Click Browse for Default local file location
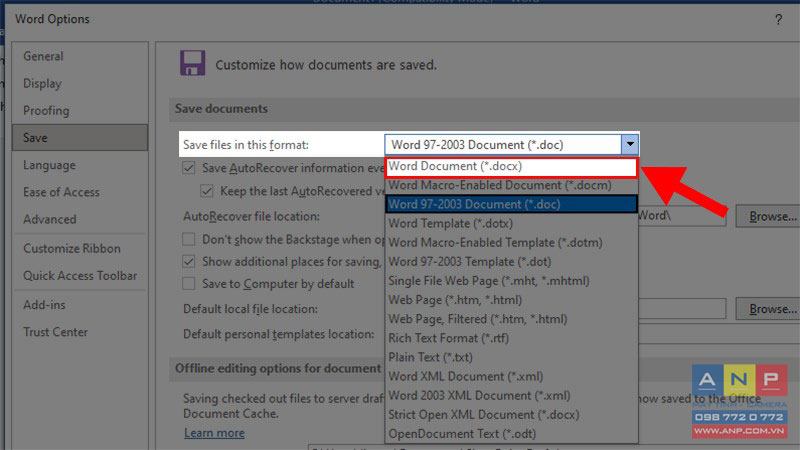 click(x=768, y=309)
